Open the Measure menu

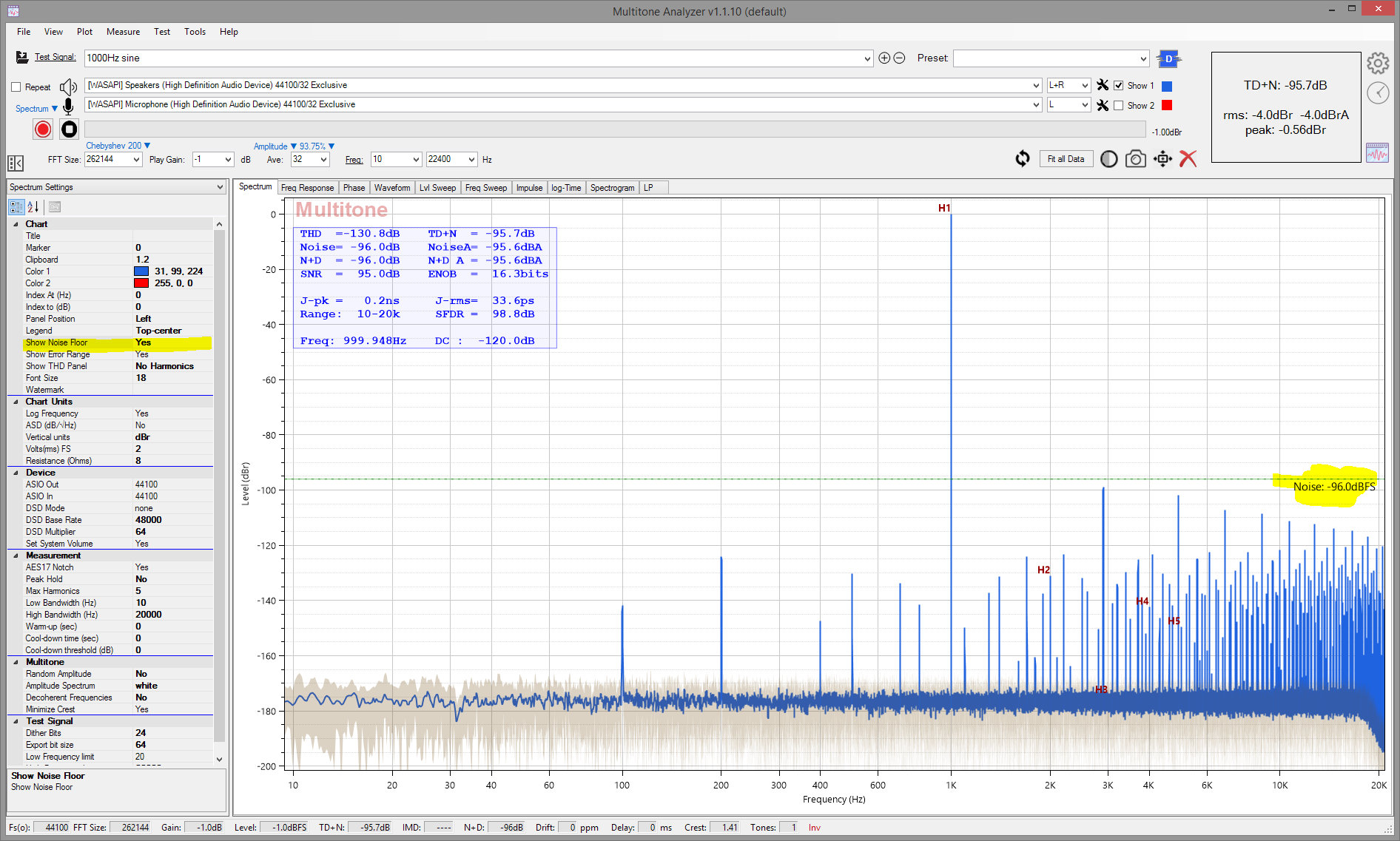(123, 32)
